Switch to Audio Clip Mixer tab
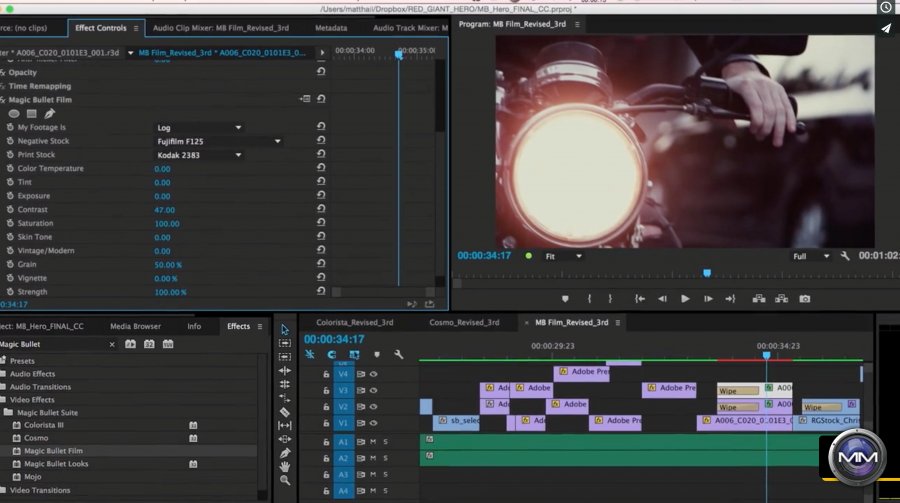The height and width of the screenshot is (503, 900). [x=221, y=28]
